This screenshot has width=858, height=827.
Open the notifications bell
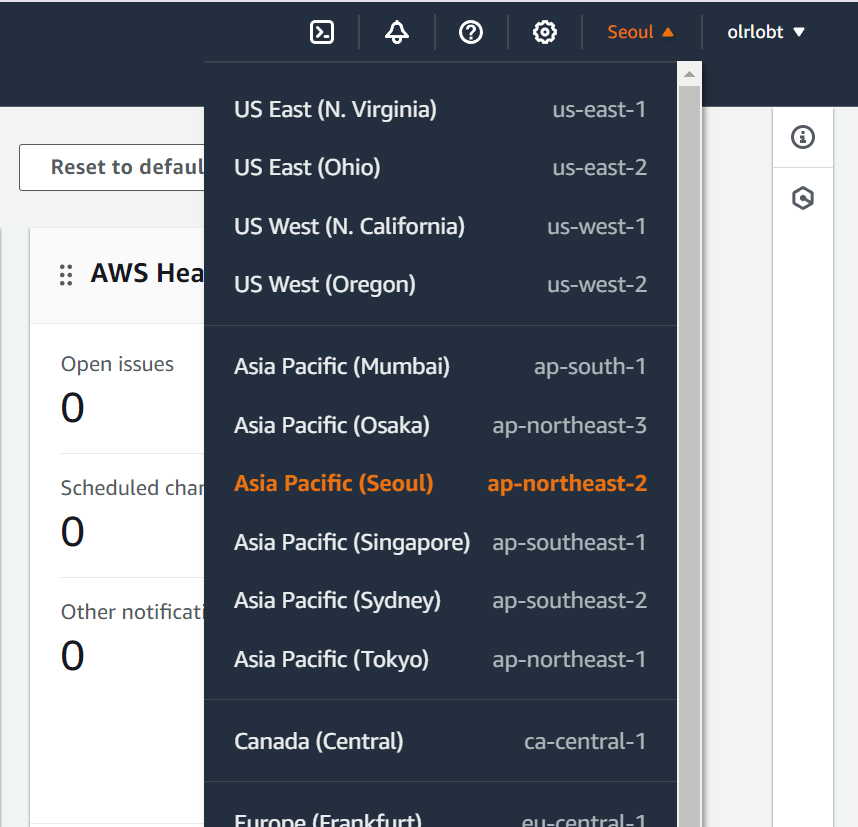(397, 32)
